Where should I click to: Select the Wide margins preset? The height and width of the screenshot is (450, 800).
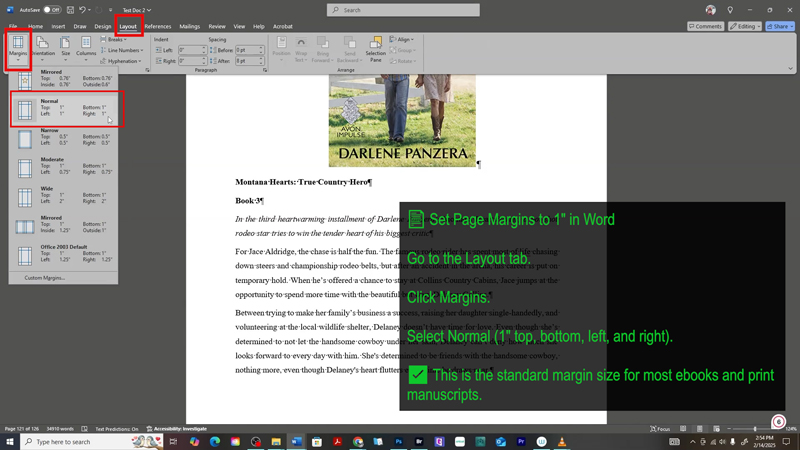pos(64,196)
